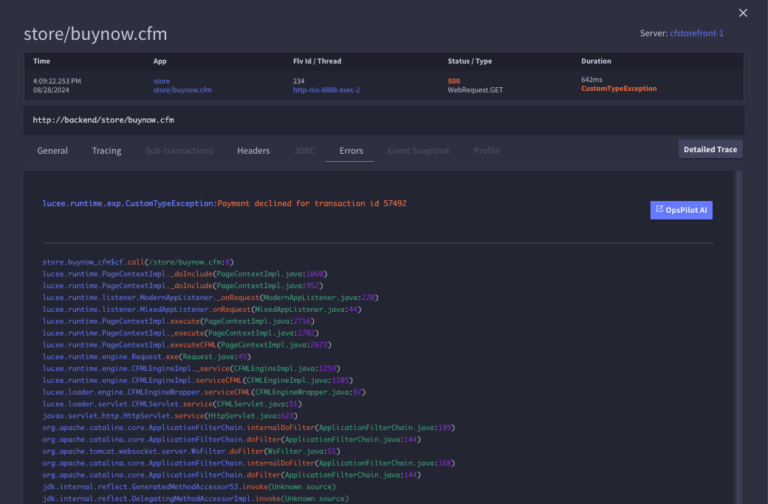Viewport: 768px width, 504px height.
Task: Close the transaction detail dialog
Action: (x=743, y=13)
